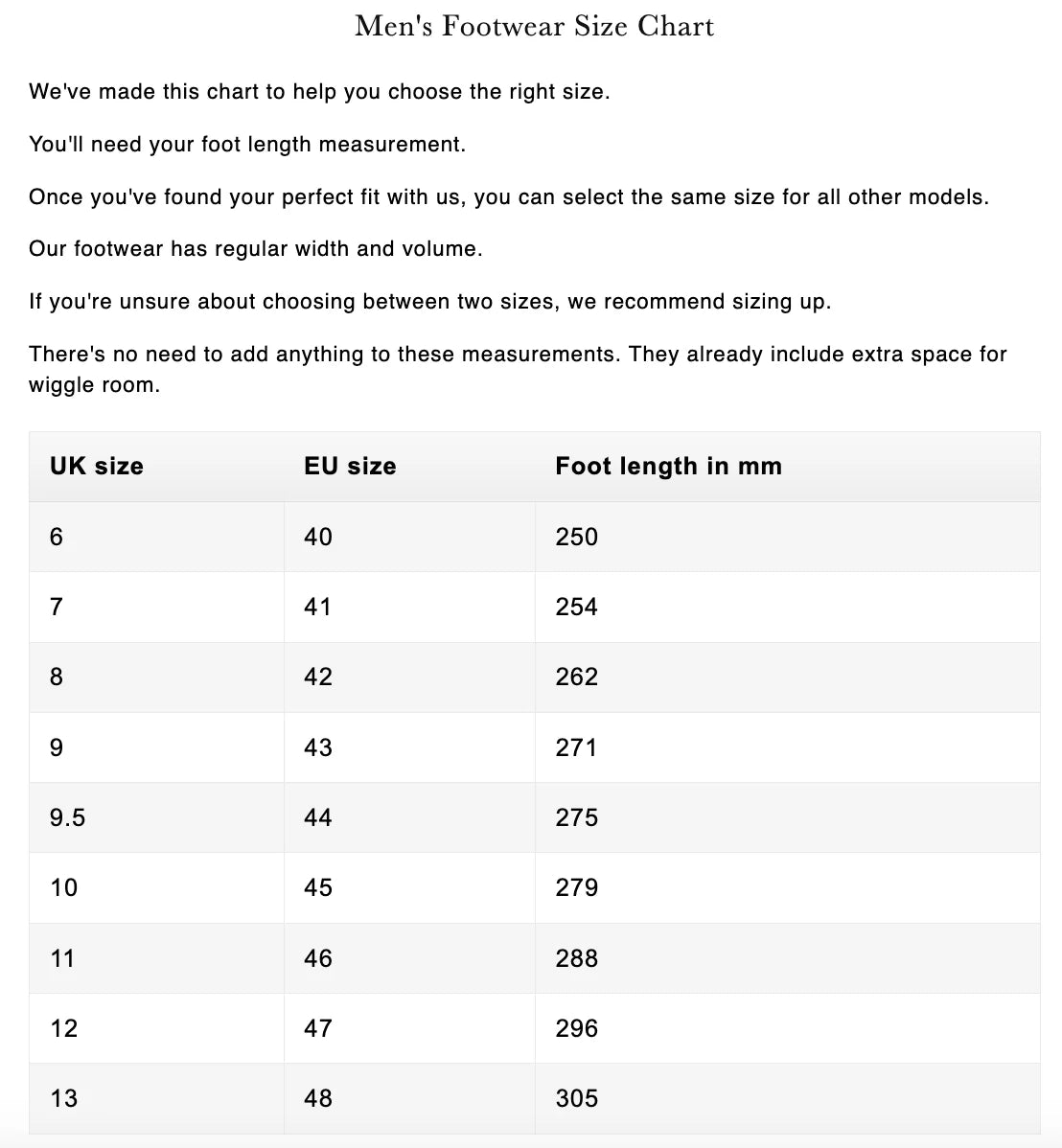This screenshot has height=1148, width=1062.
Task: Click the 296 foot length cell
Action: [576, 1028]
